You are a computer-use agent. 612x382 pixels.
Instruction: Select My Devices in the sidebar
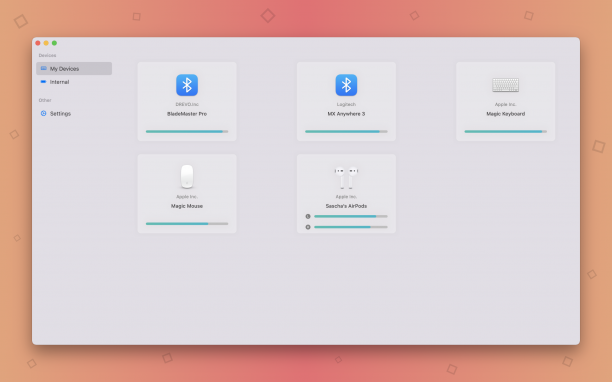[x=74, y=68]
